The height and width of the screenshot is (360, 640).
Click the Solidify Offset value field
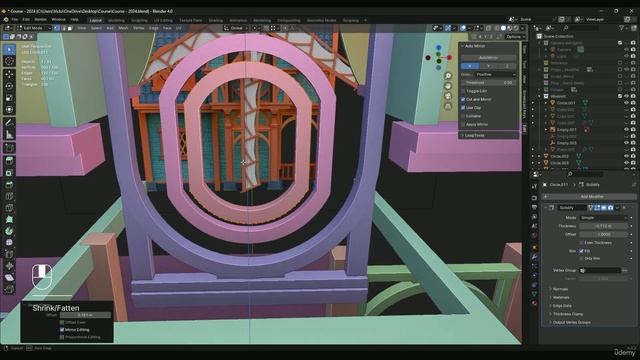coord(604,234)
